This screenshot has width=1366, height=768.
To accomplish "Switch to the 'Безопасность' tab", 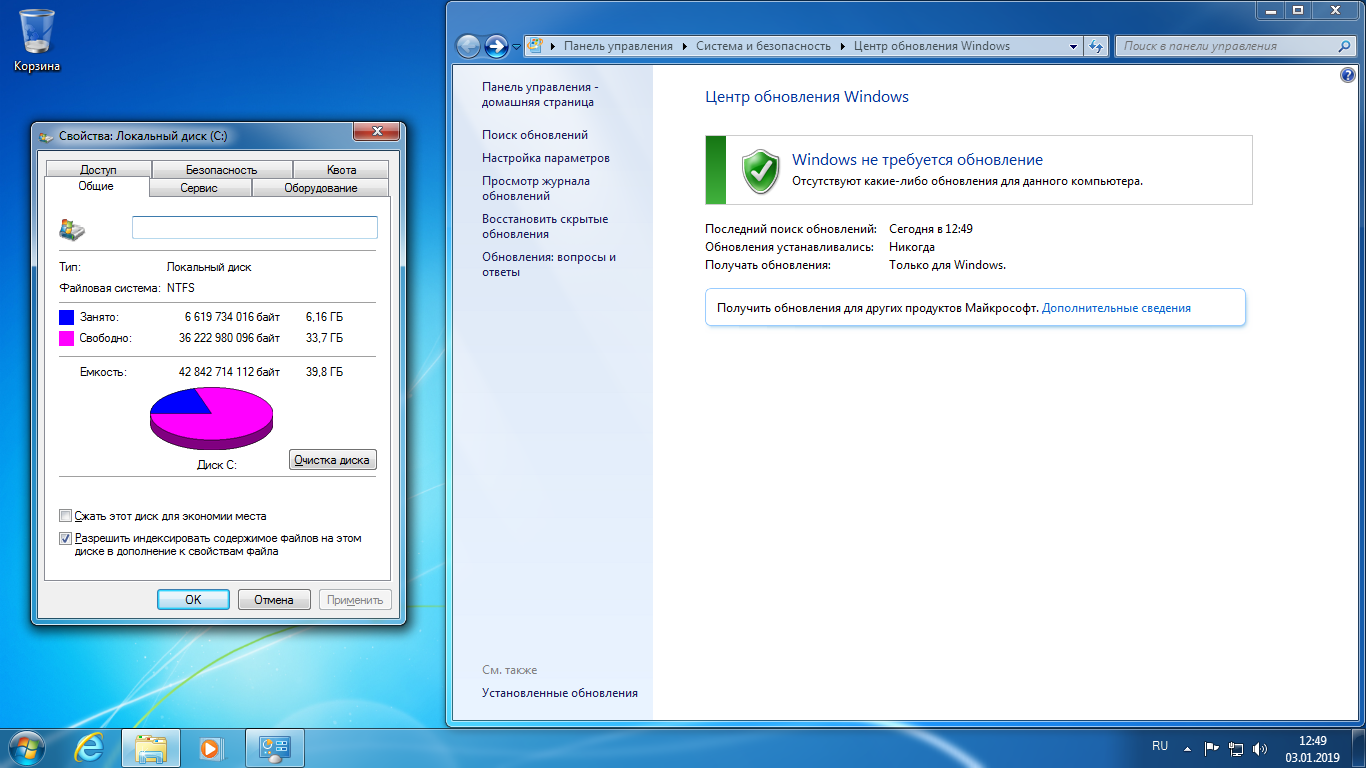I will [x=221, y=170].
